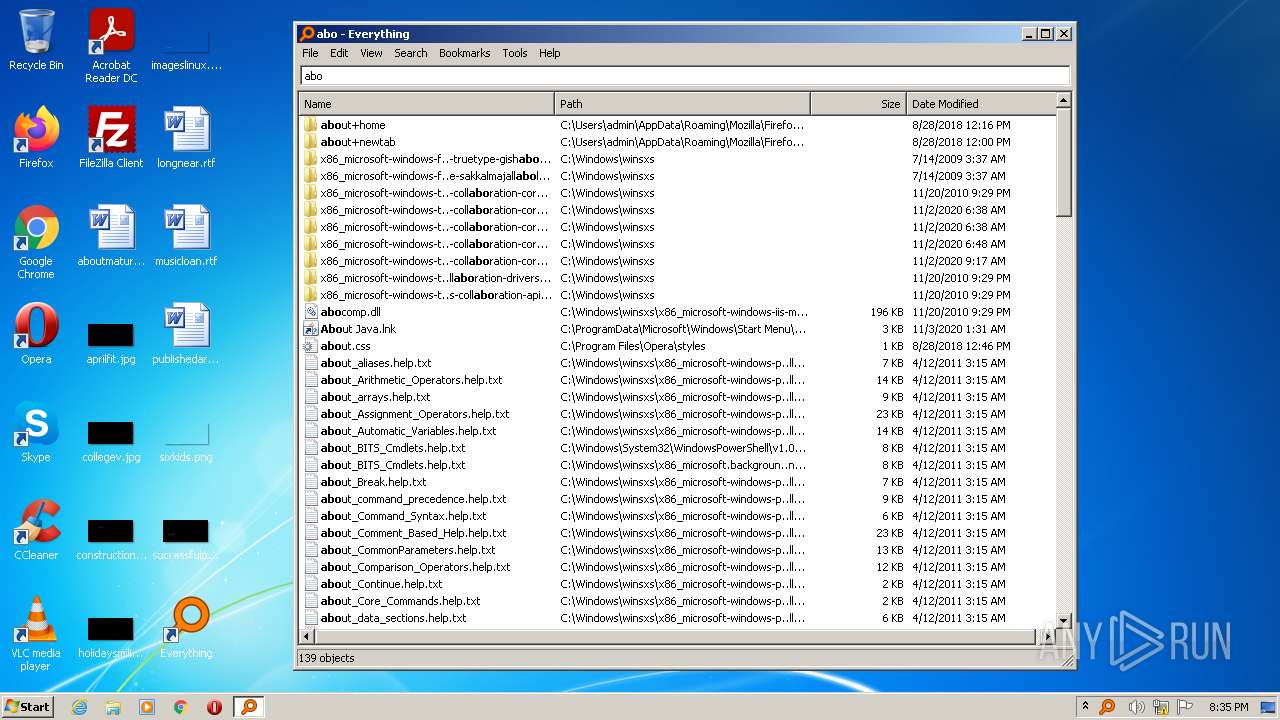Open Opera desktop shortcut
The height and width of the screenshot is (720, 1280).
(36, 334)
